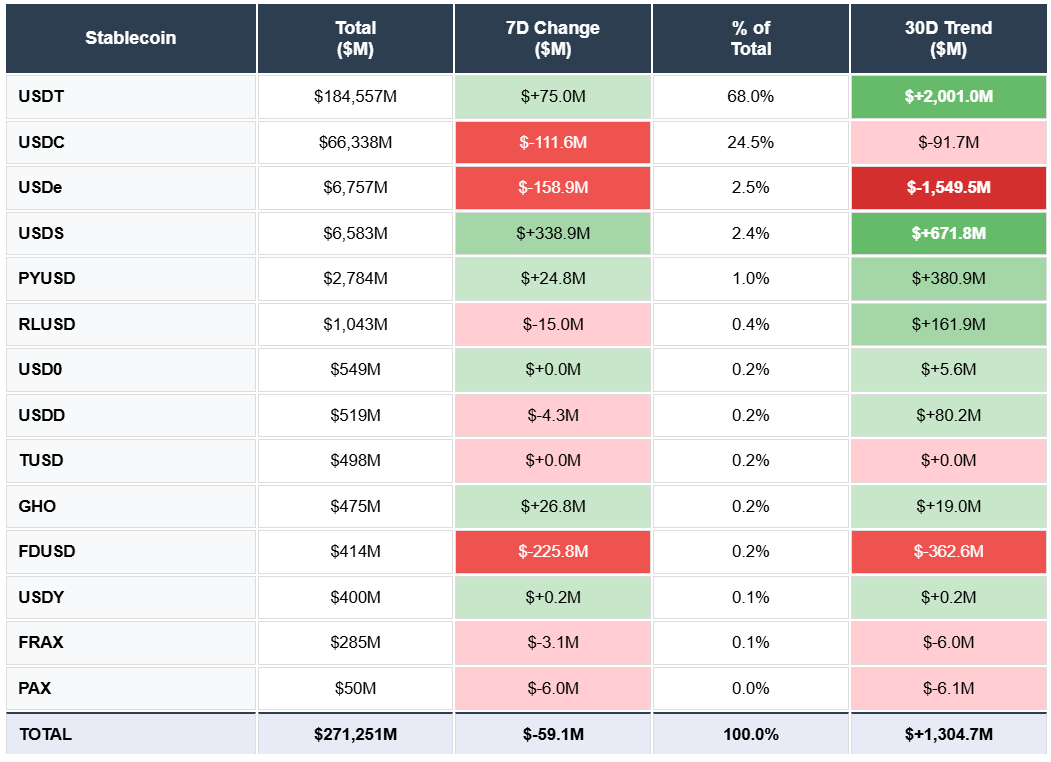Select the total 7D change -59.1M cell
This screenshot has width=1051, height=762.
[x=552, y=733]
